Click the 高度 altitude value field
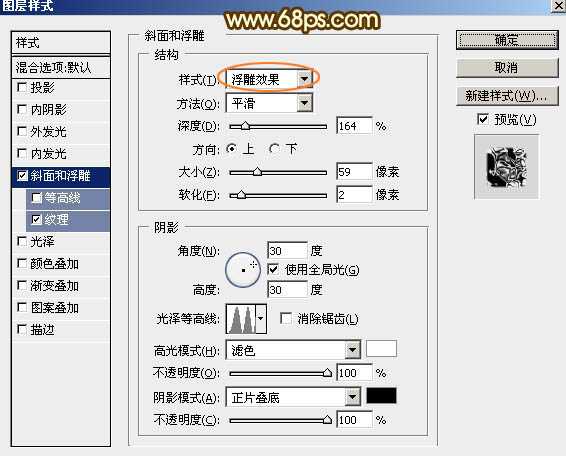The image size is (566, 456). tap(288, 290)
